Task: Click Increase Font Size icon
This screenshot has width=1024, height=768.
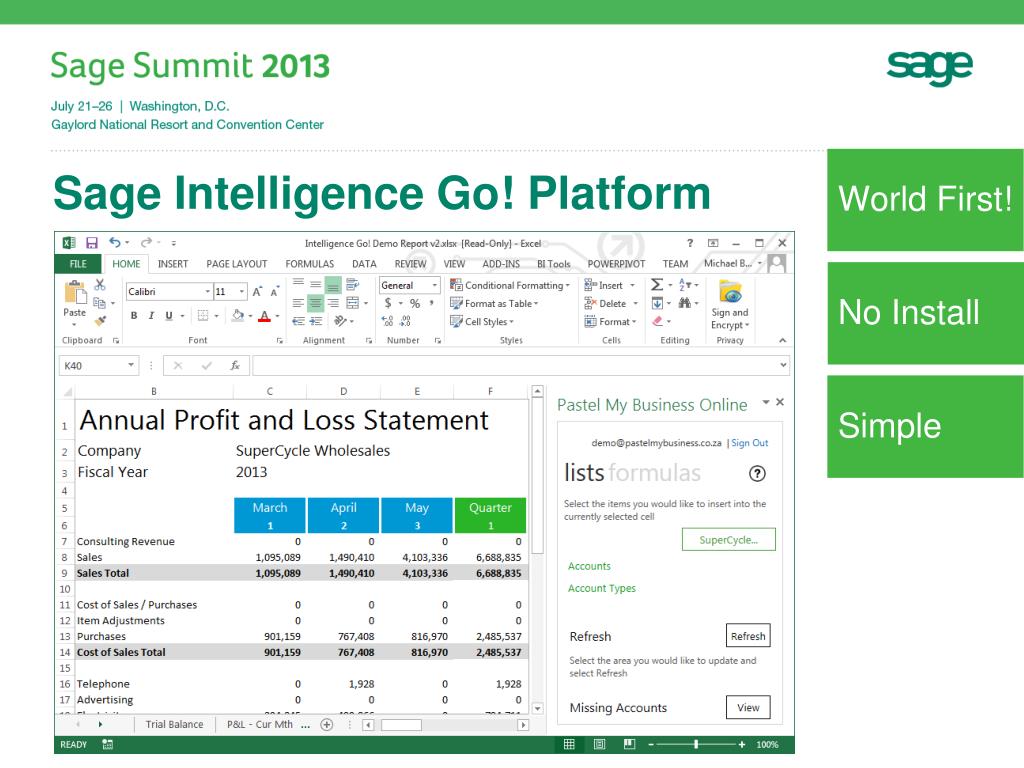Action: click(x=257, y=291)
